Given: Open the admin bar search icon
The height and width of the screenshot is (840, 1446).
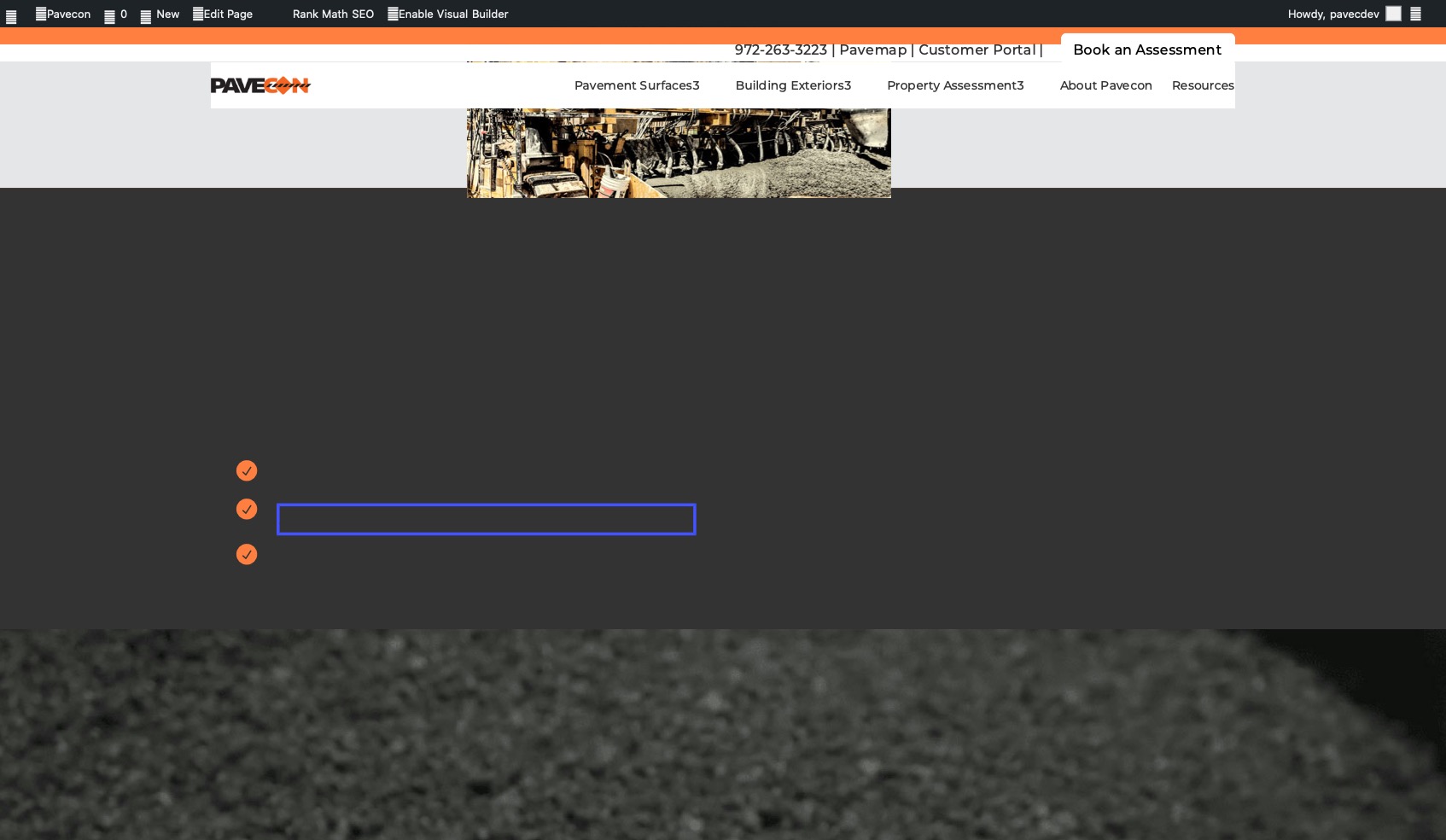Looking at the screenshot, I should coord(1415,15).
